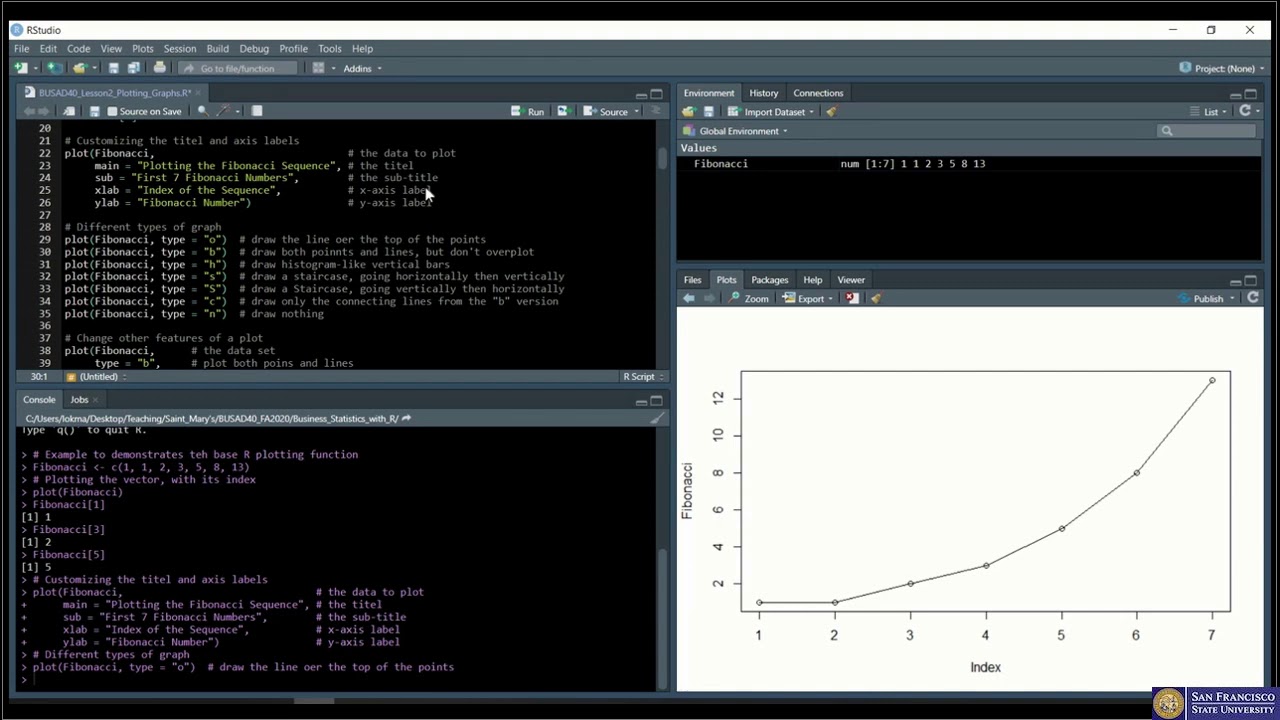Click the load workspace icon in Environment
This screenshot has height=720, width=1280.
point(690,112)
